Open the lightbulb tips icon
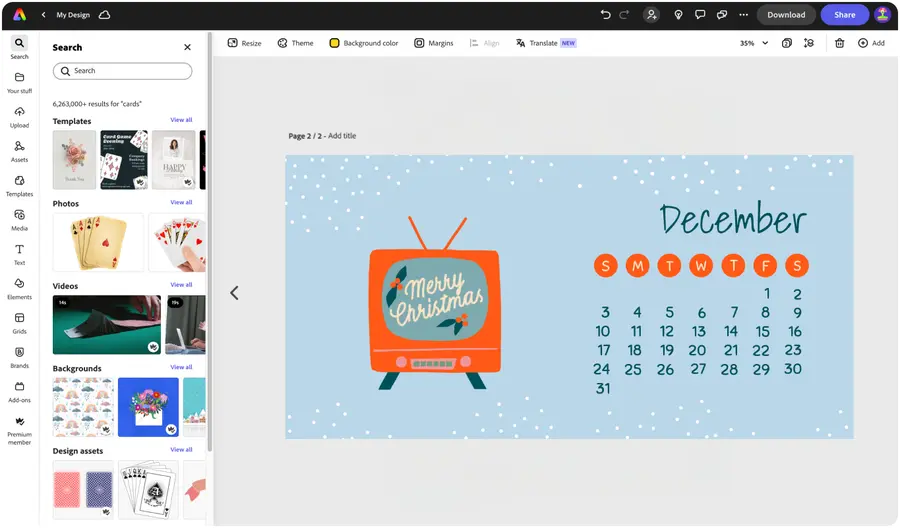Screen dimensions: 900x528 point(678,15)
